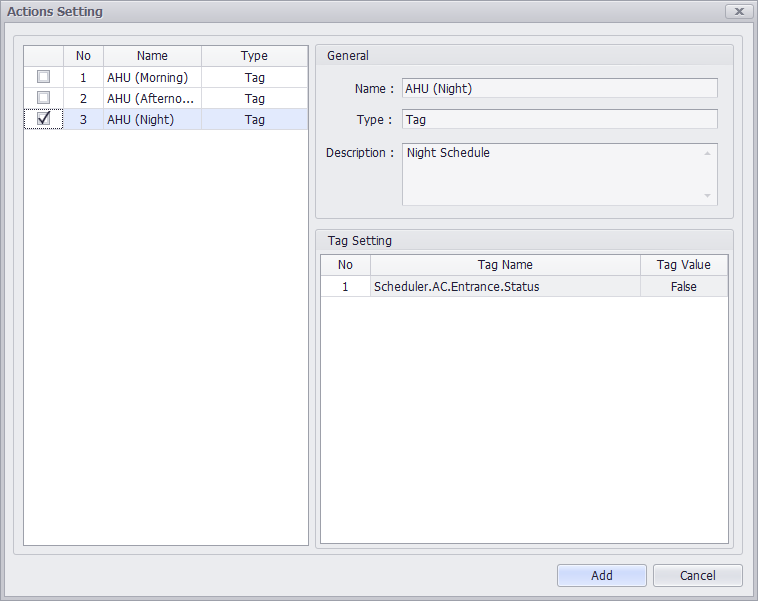The width and height of the screenshot is (758, 601).
Task: Check the AHU (Morning) checkbox
Action: pos(43,77)
